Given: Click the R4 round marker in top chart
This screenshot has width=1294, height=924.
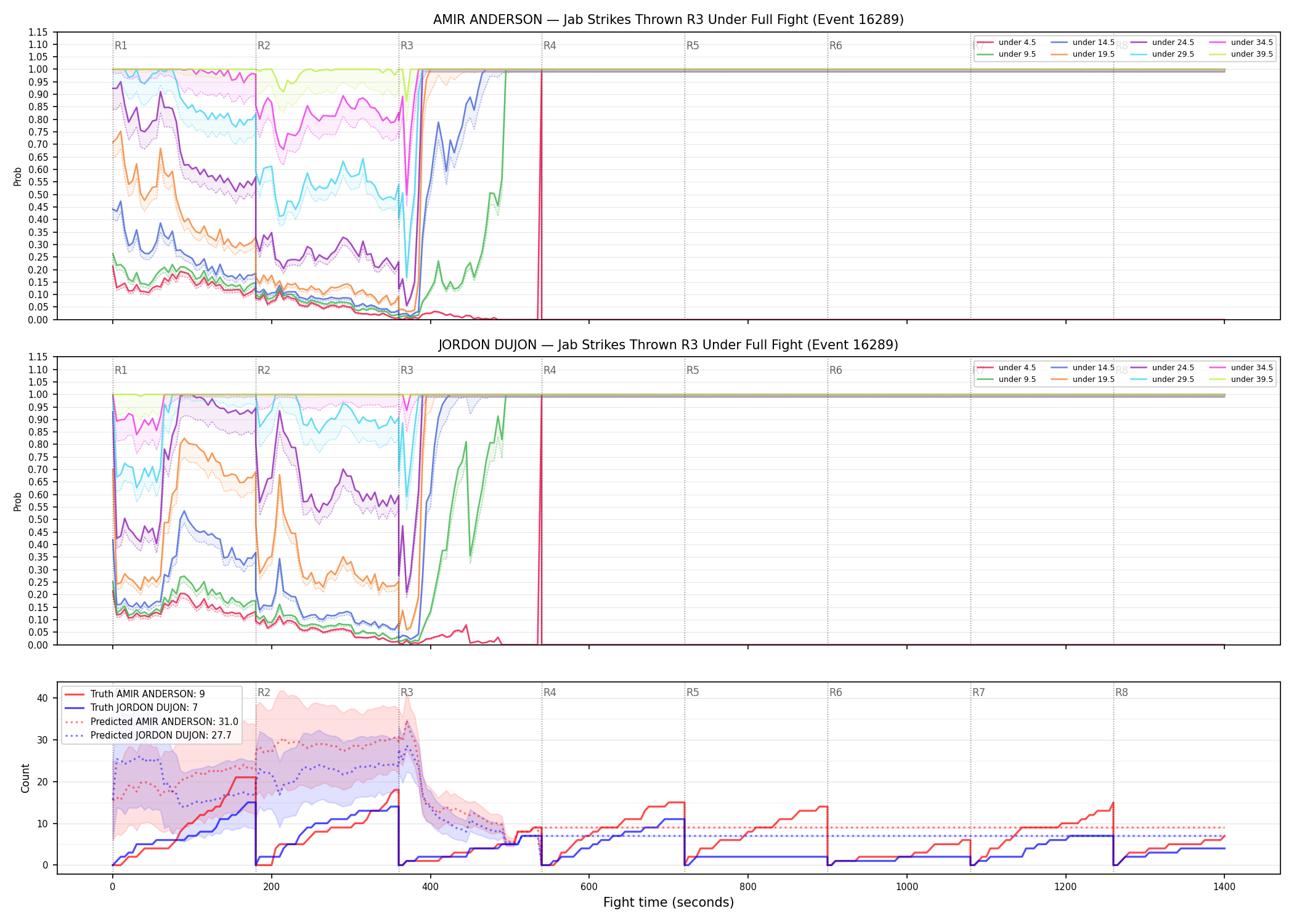Looking at the screenshot, I should pos(550,46).
